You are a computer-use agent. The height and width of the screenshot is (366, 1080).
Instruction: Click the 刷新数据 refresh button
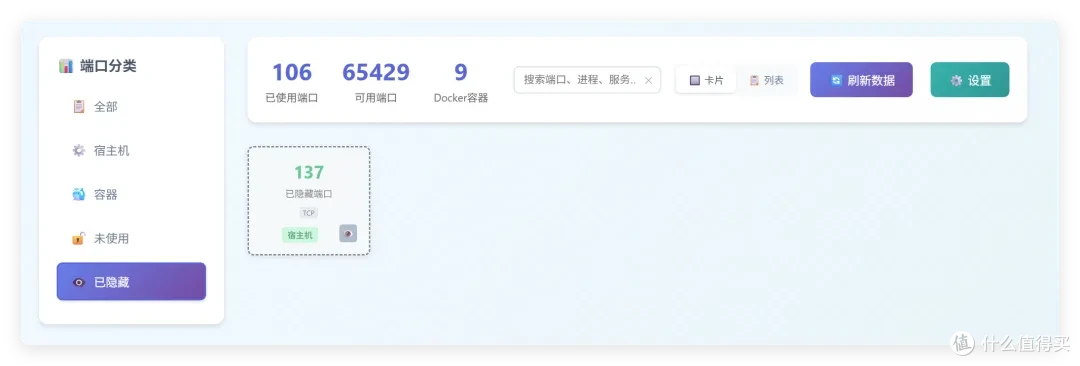point(861,80)
